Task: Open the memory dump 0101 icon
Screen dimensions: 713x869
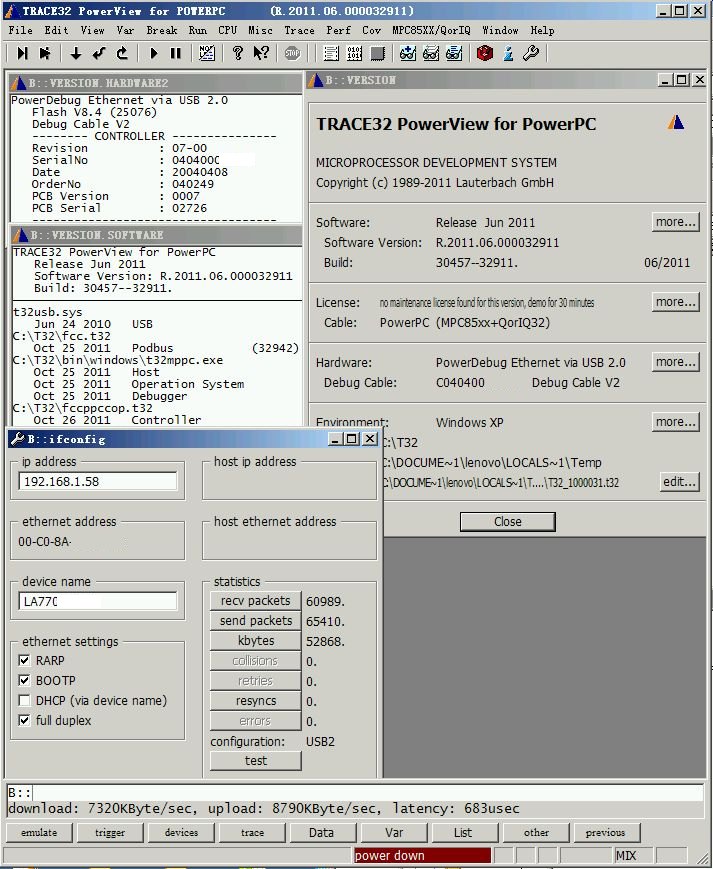Action: (x=354, y=53)
